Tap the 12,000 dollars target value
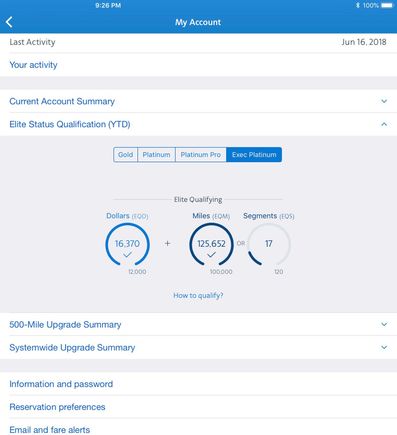Image resolution: width=397 pixels, height=435 pixels. tap(137, 272)
